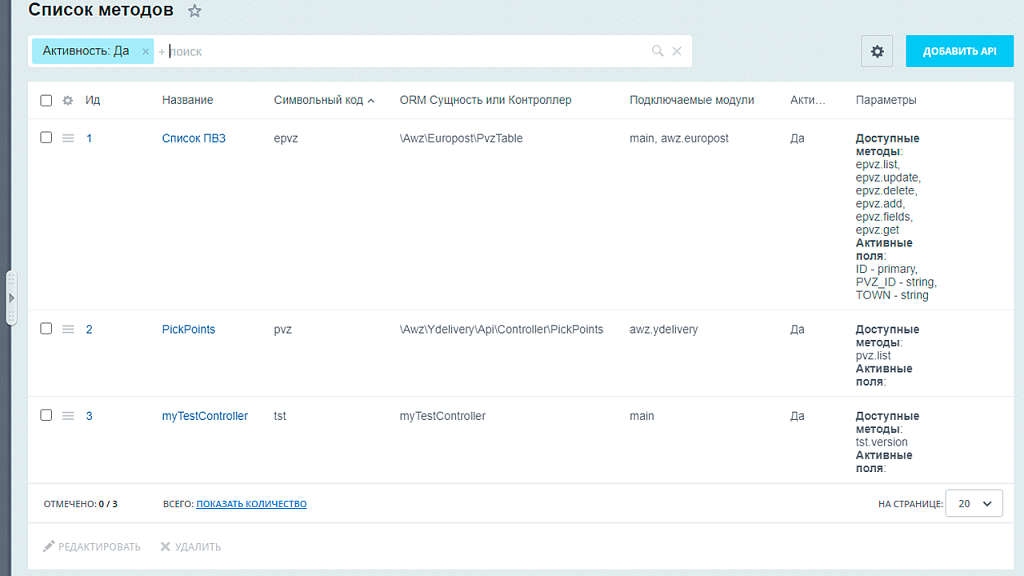The image size is (1024, 576).
Task: Clear the search field with X icon
Action: click(677, 51)
